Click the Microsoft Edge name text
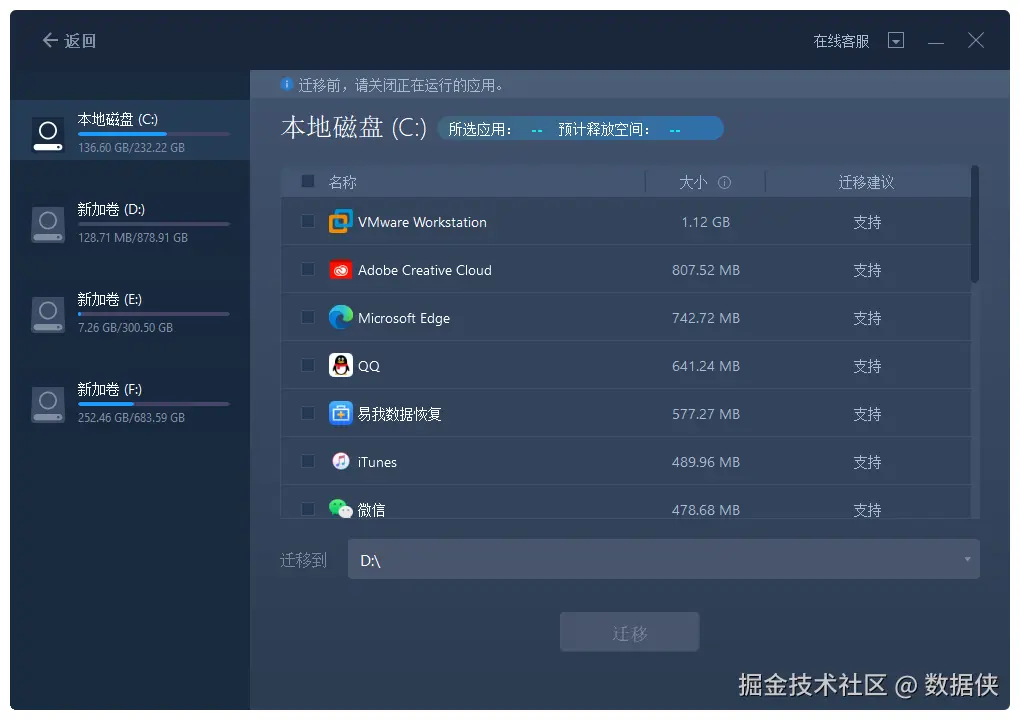 [x=404, y=318]
